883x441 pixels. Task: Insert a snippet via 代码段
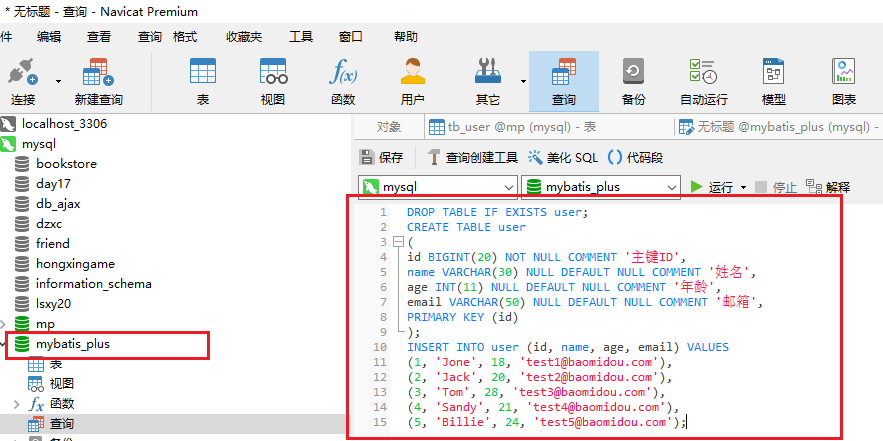pyautogui.click(x=635, y=158)
